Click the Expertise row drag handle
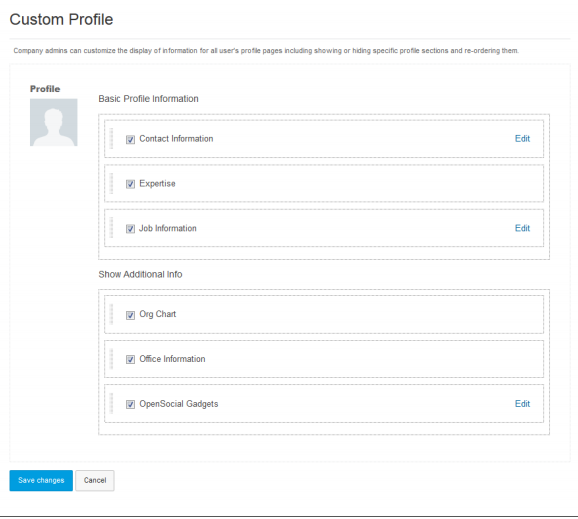This screenshot has width=578, height=519. 111,184
